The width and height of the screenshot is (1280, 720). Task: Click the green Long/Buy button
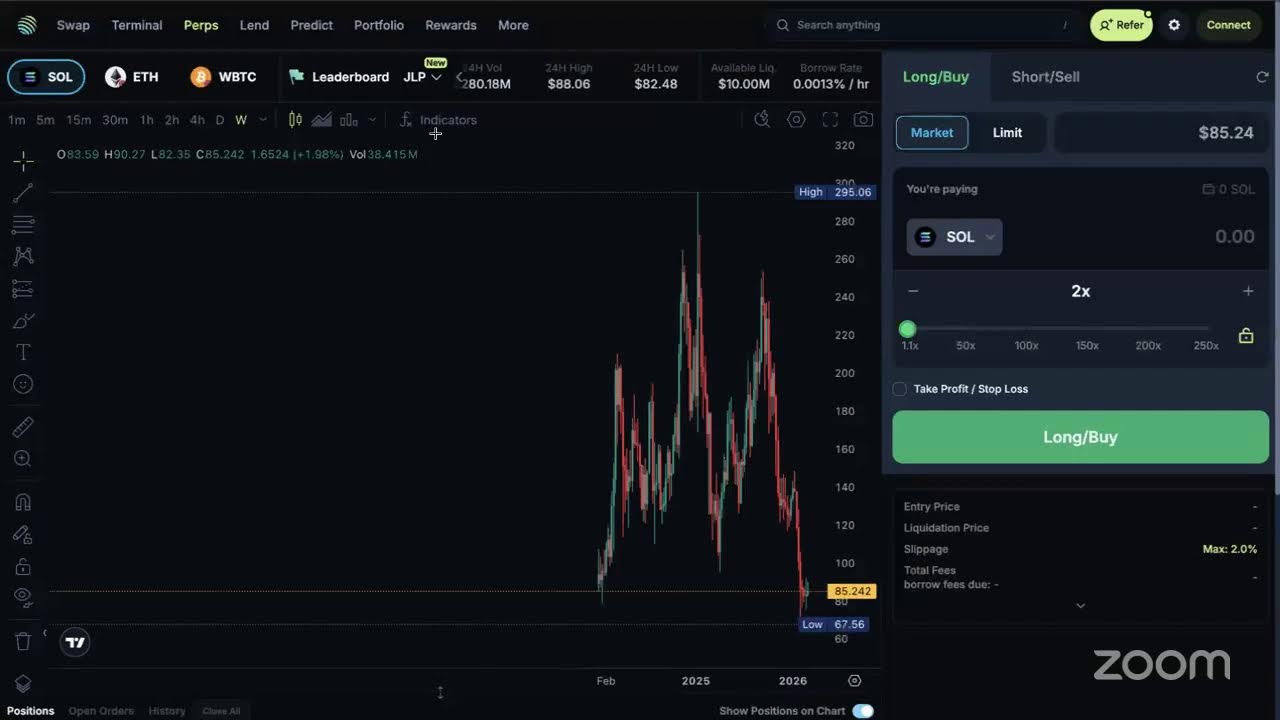point(1080,437)
